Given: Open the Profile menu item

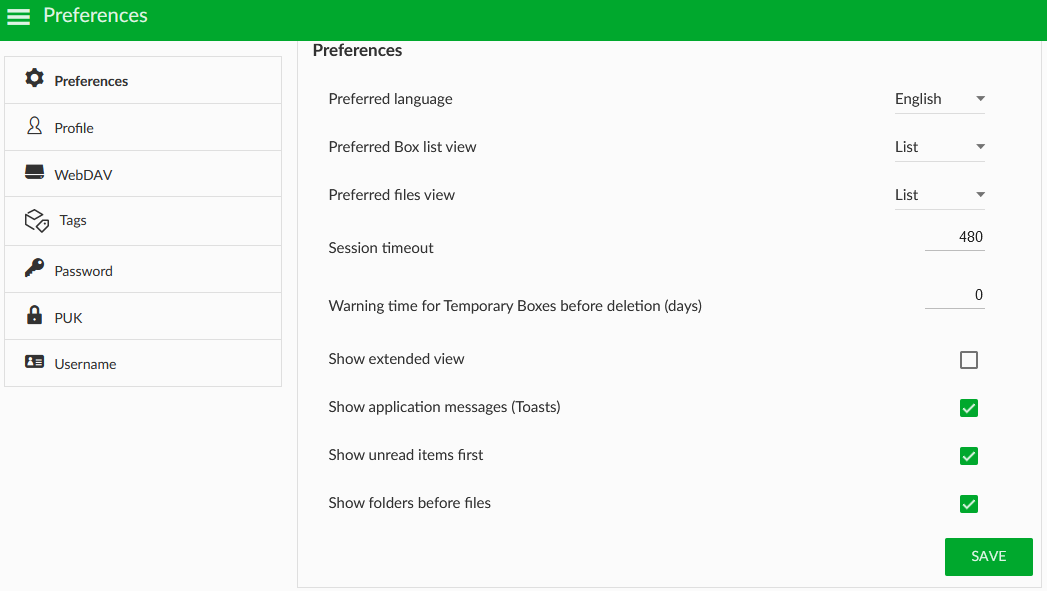Looking at the screenshot, I should [143, 128].
